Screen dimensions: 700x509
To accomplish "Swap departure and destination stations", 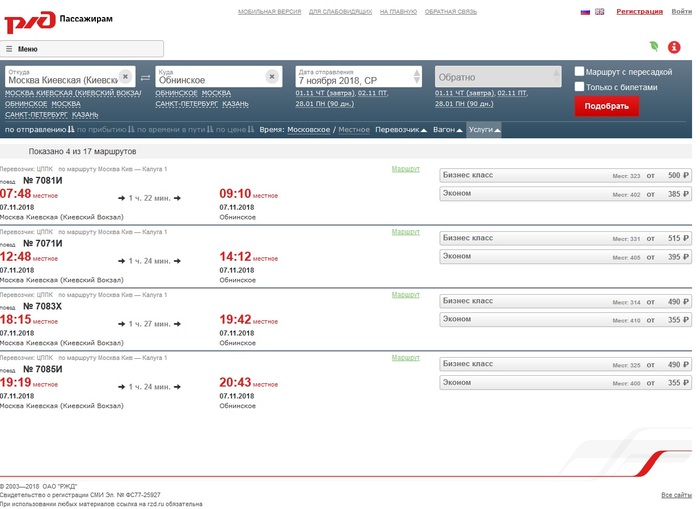I will pos(145,78).
